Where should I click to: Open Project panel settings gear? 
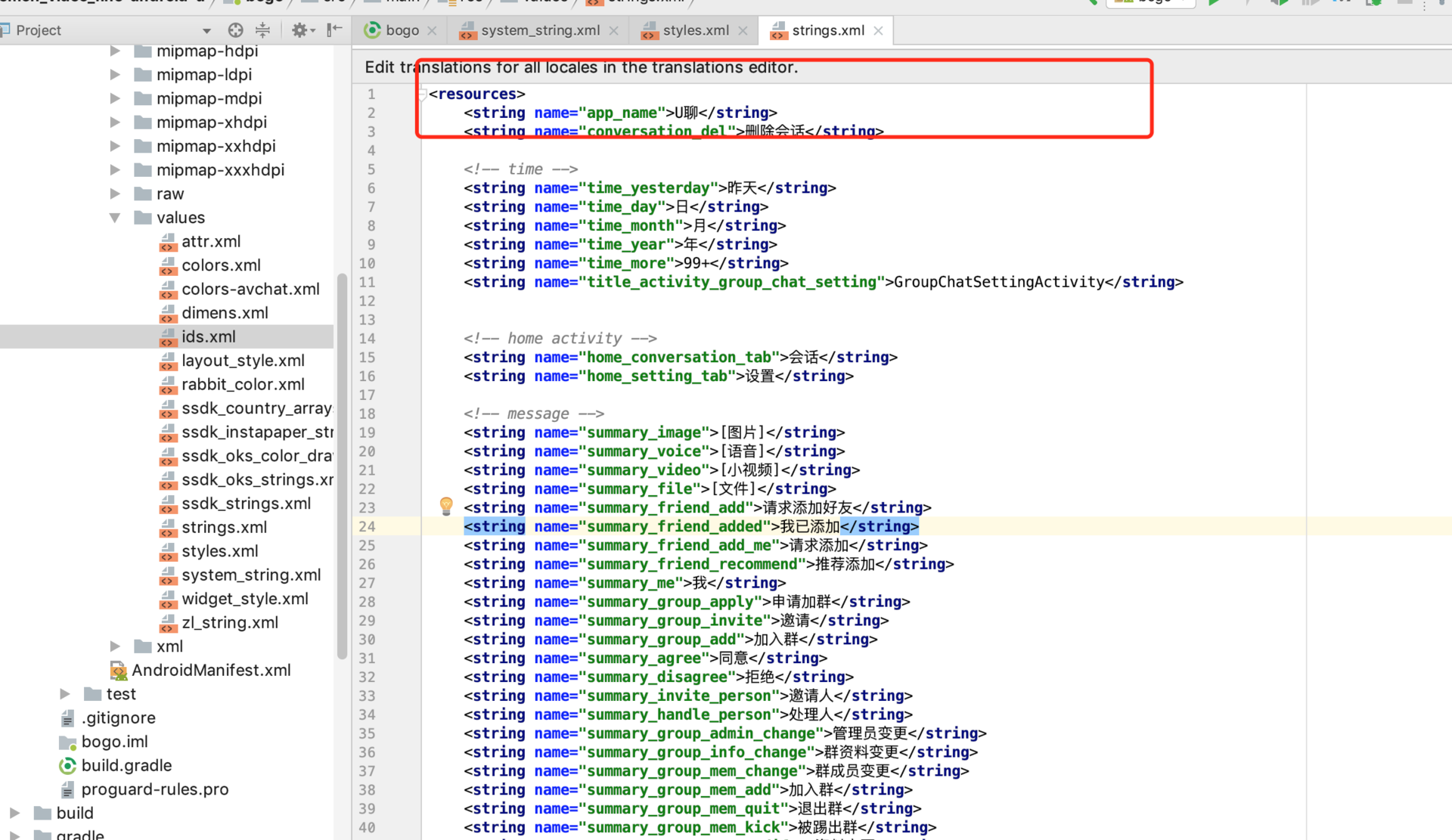pos(300,30)
